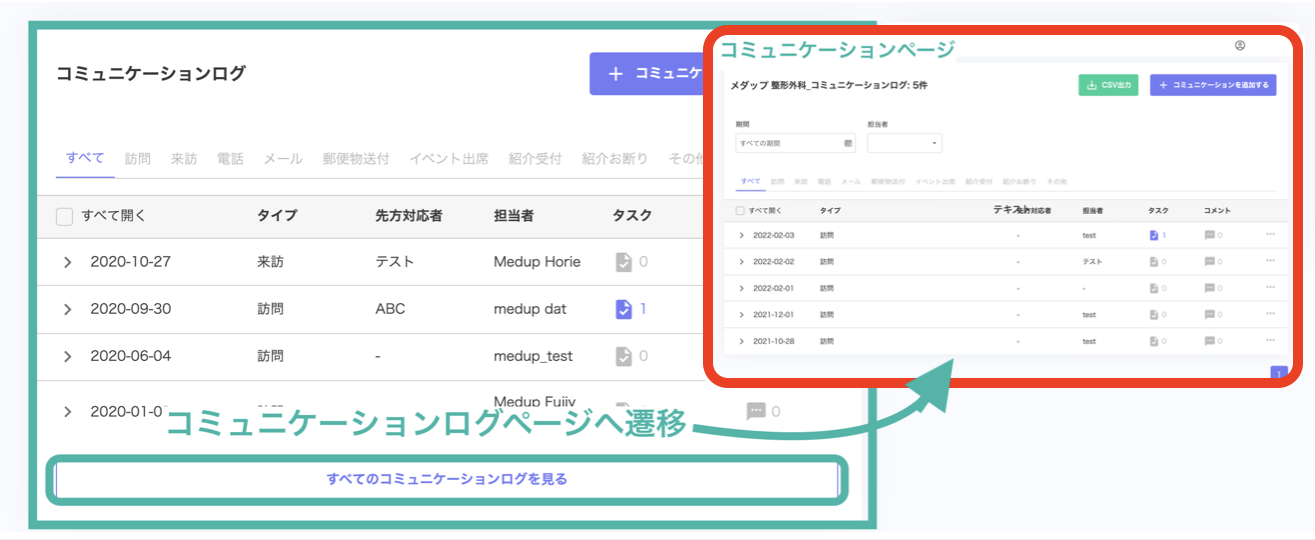Click すべての期間 date input field
This screenshot has width=1315, height=540.
(795, 144)
